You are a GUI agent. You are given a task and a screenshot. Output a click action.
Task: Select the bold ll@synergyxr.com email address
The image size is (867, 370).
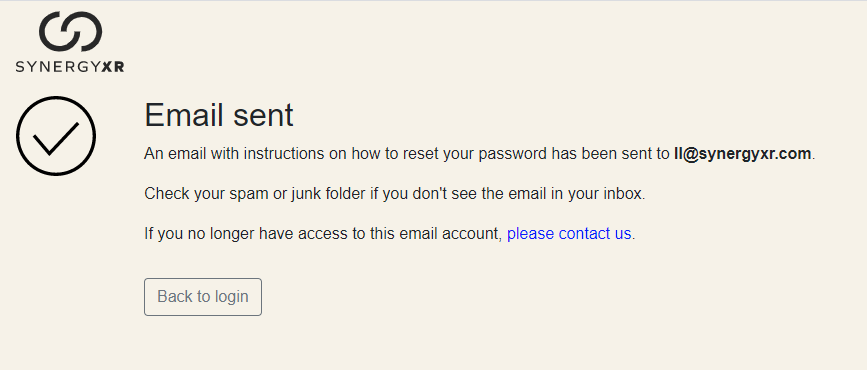point(743,154)
